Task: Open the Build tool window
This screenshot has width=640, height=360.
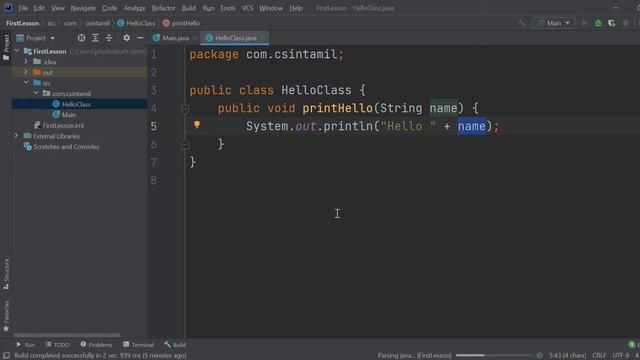Action: [x=175, y=345]
